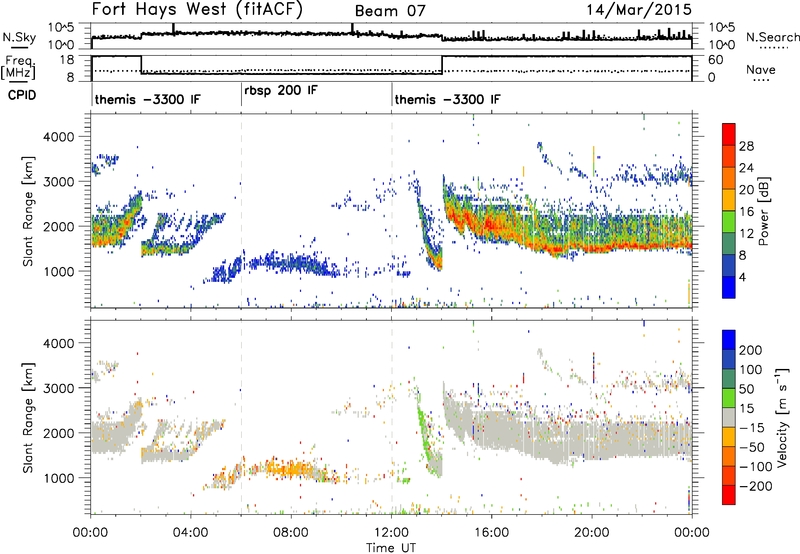The width and height of the screenshot is (800, 554).
Task: Click the "08:00" time axis label
Action: (x=291, y=533)
